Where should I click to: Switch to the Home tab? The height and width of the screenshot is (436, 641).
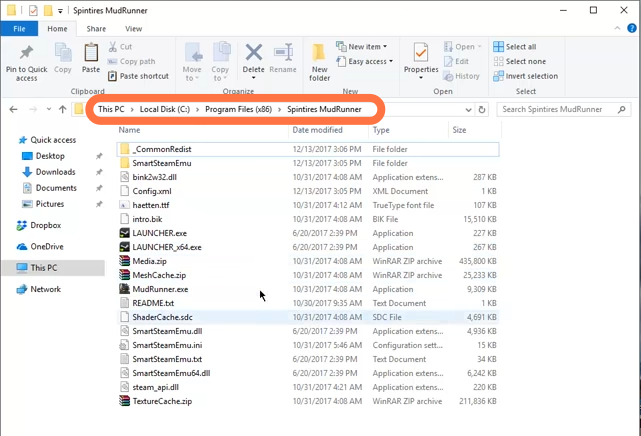[x=57, y=29]
